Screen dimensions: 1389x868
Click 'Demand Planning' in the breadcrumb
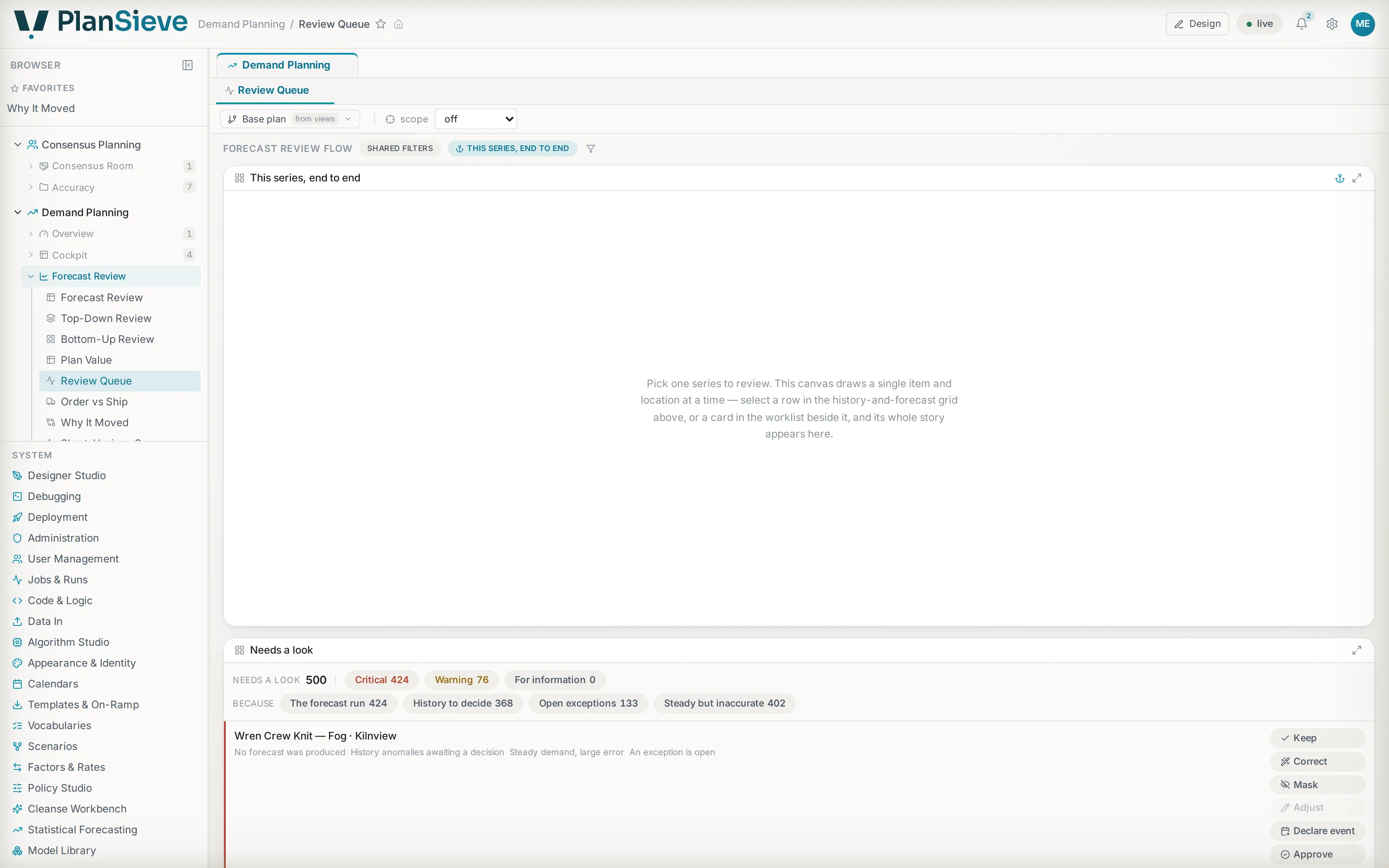(242, 24)
